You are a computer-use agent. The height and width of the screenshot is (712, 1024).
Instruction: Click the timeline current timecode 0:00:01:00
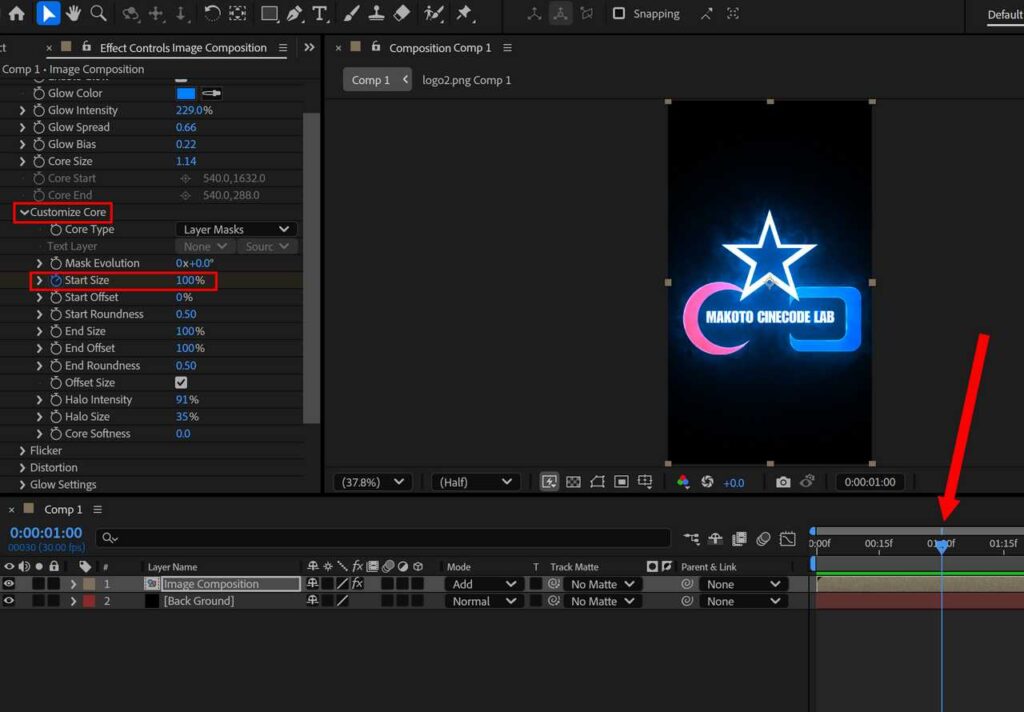46,533
